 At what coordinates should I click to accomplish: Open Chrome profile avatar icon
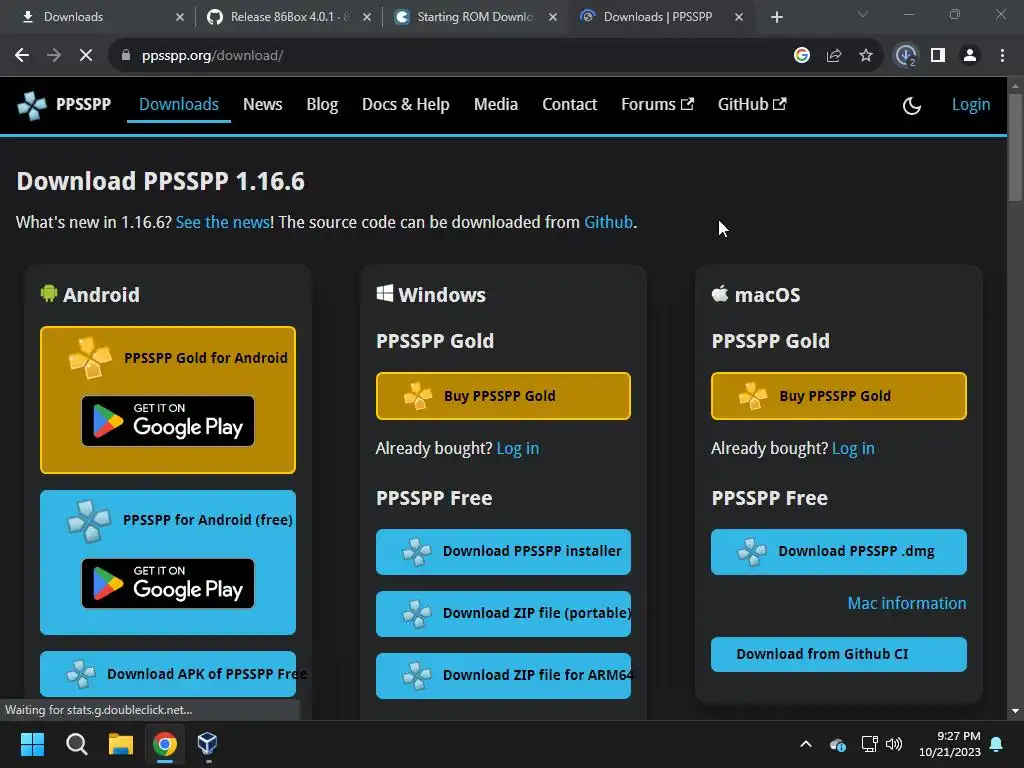point(970,56)
